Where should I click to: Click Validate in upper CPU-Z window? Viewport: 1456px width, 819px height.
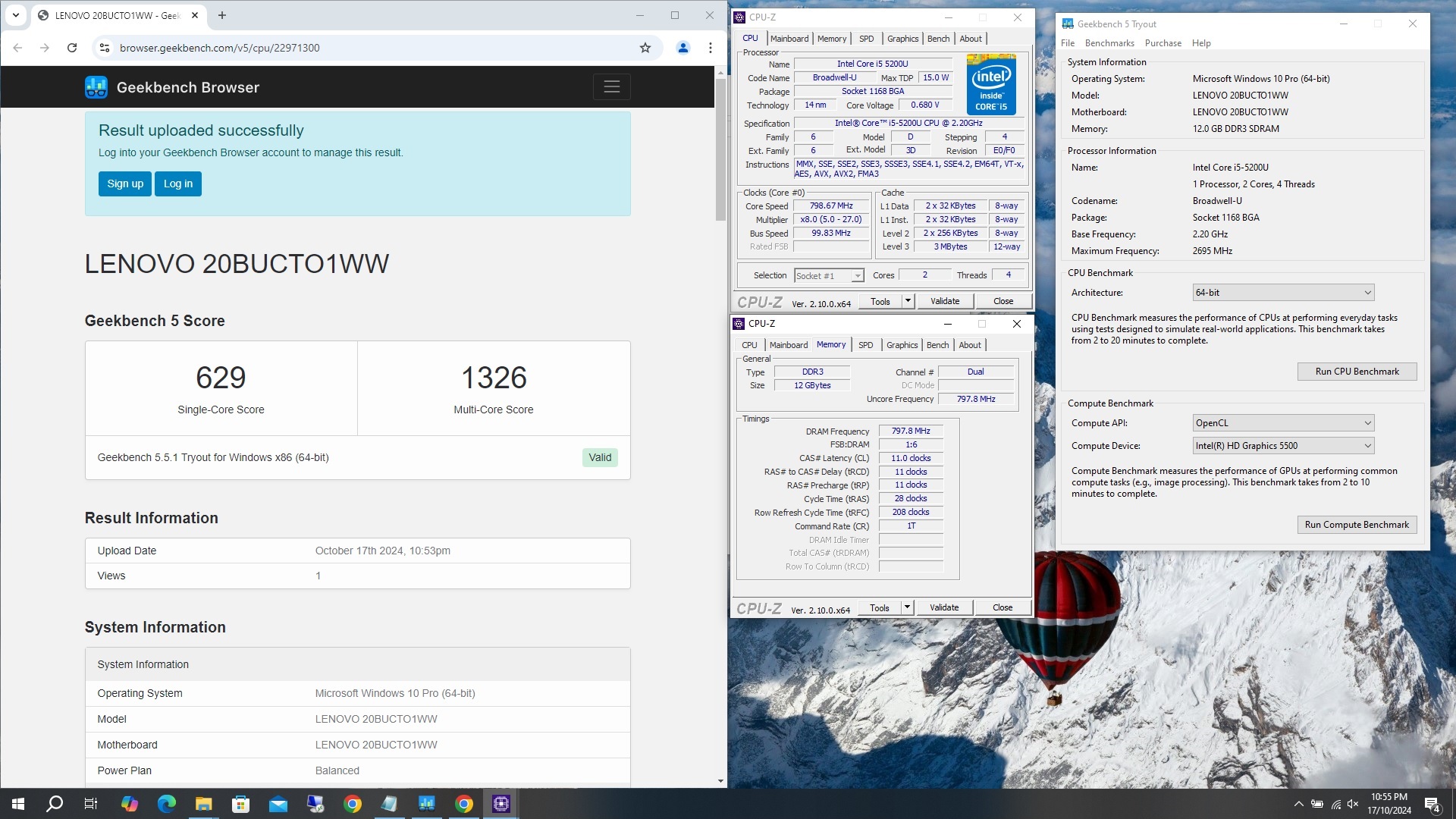(945, 301)
